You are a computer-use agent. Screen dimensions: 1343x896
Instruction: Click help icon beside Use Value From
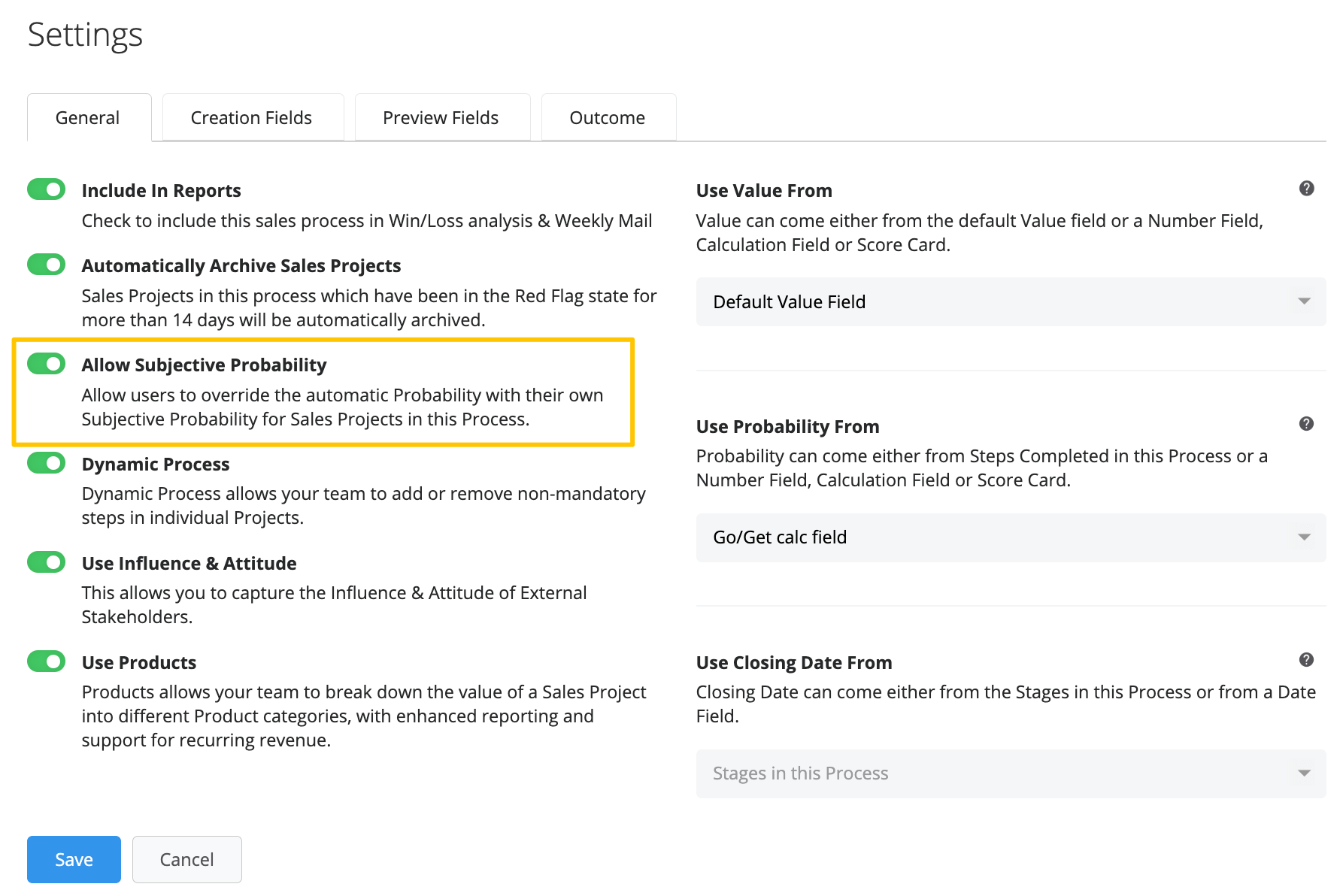tap(1306, 189)
